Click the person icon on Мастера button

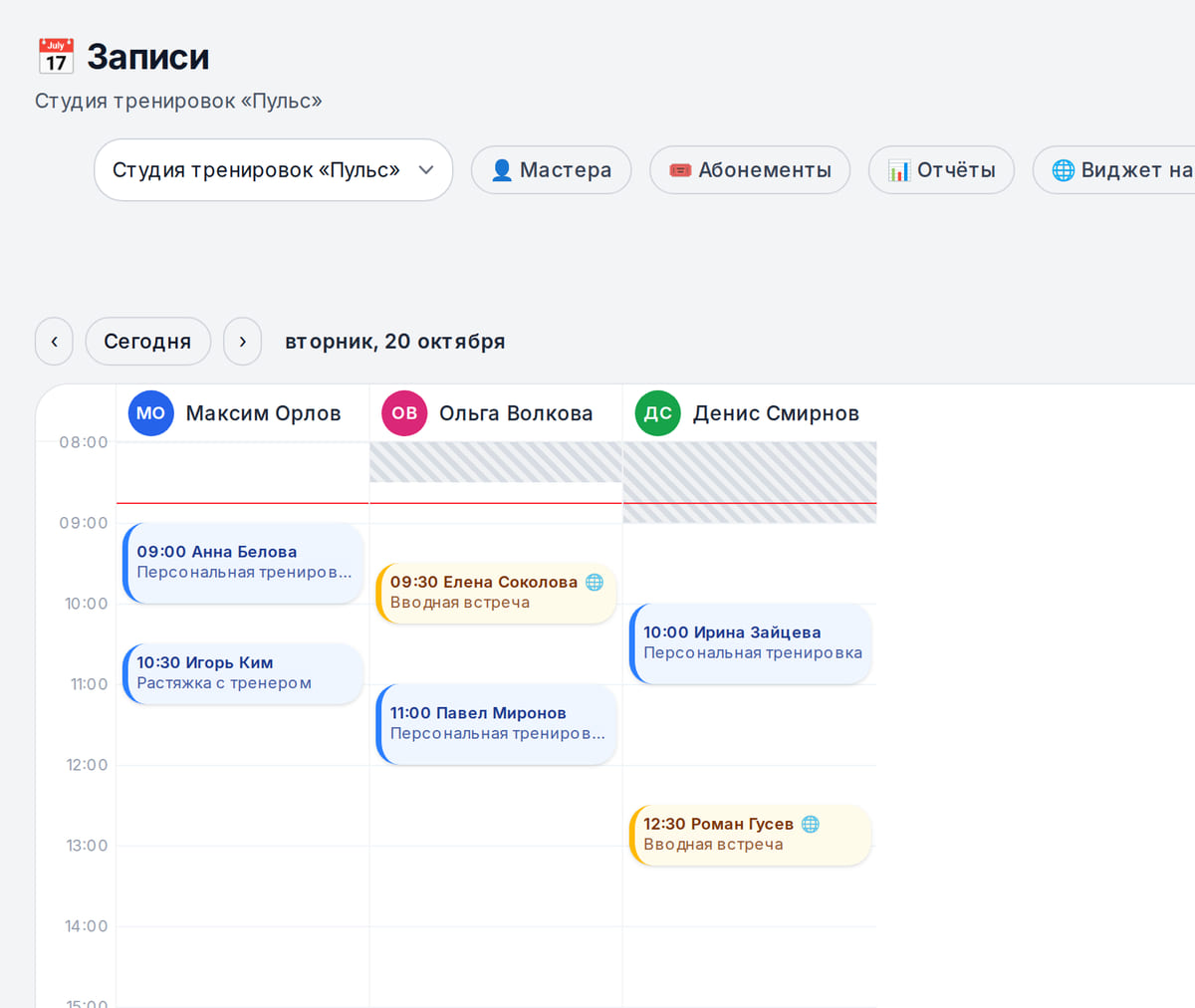coord(502,170)
